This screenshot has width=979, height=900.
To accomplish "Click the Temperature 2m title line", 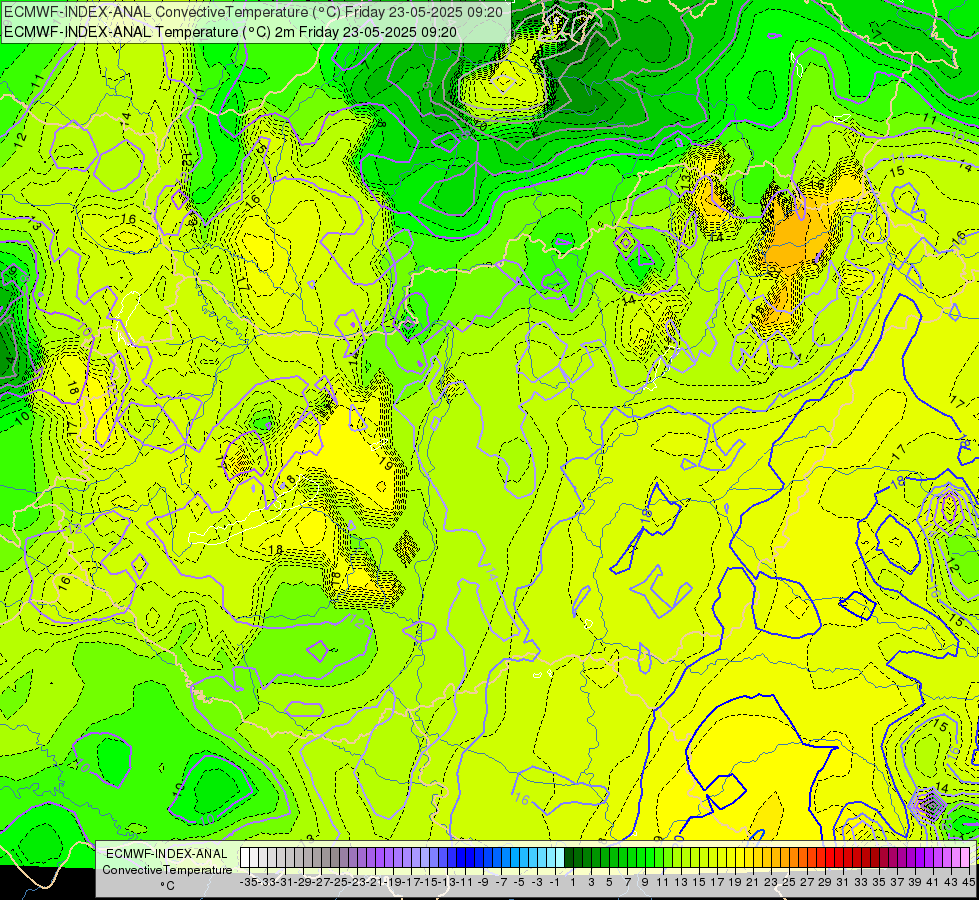I will pos(230,32).
